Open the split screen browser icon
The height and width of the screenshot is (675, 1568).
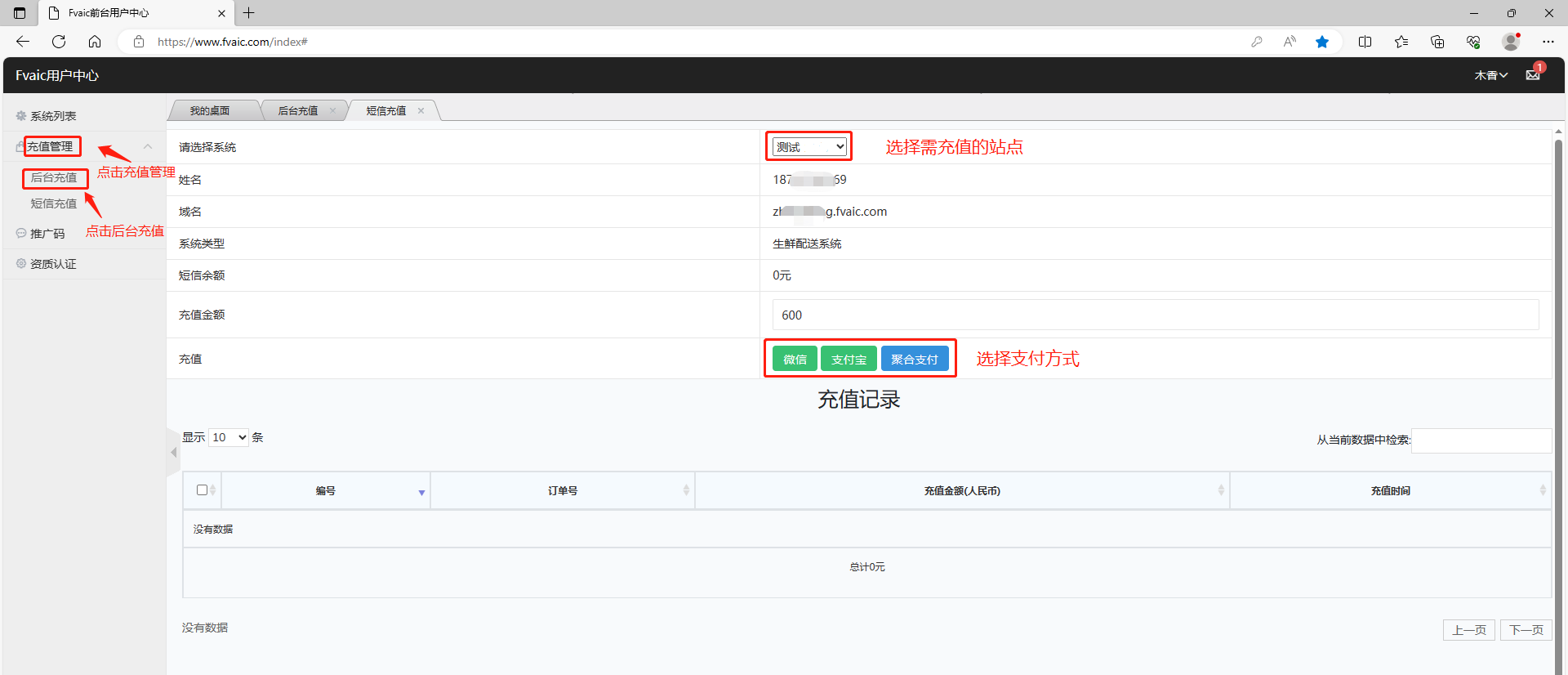pyautogui.click(x=1365, y=42)
